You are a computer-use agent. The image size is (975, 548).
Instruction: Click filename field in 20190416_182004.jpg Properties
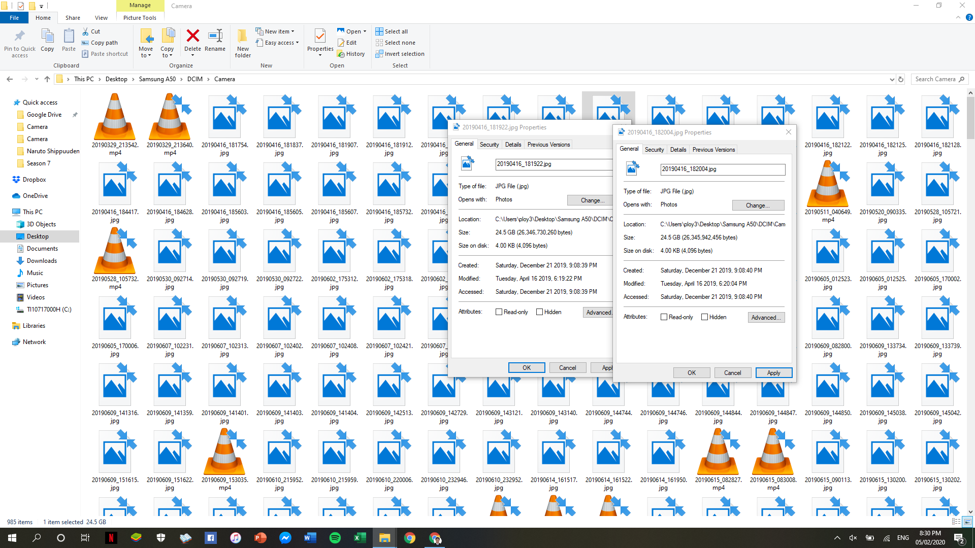723,169
